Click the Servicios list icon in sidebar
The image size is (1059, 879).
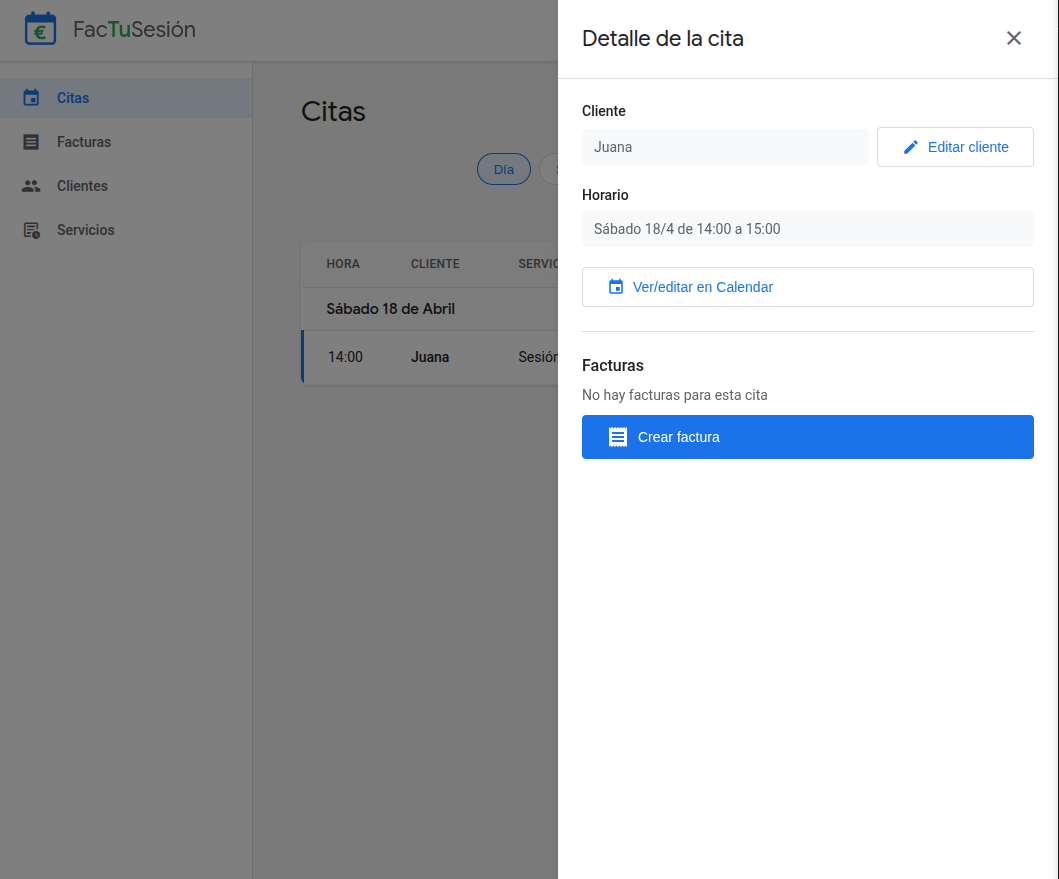point(31,230)
